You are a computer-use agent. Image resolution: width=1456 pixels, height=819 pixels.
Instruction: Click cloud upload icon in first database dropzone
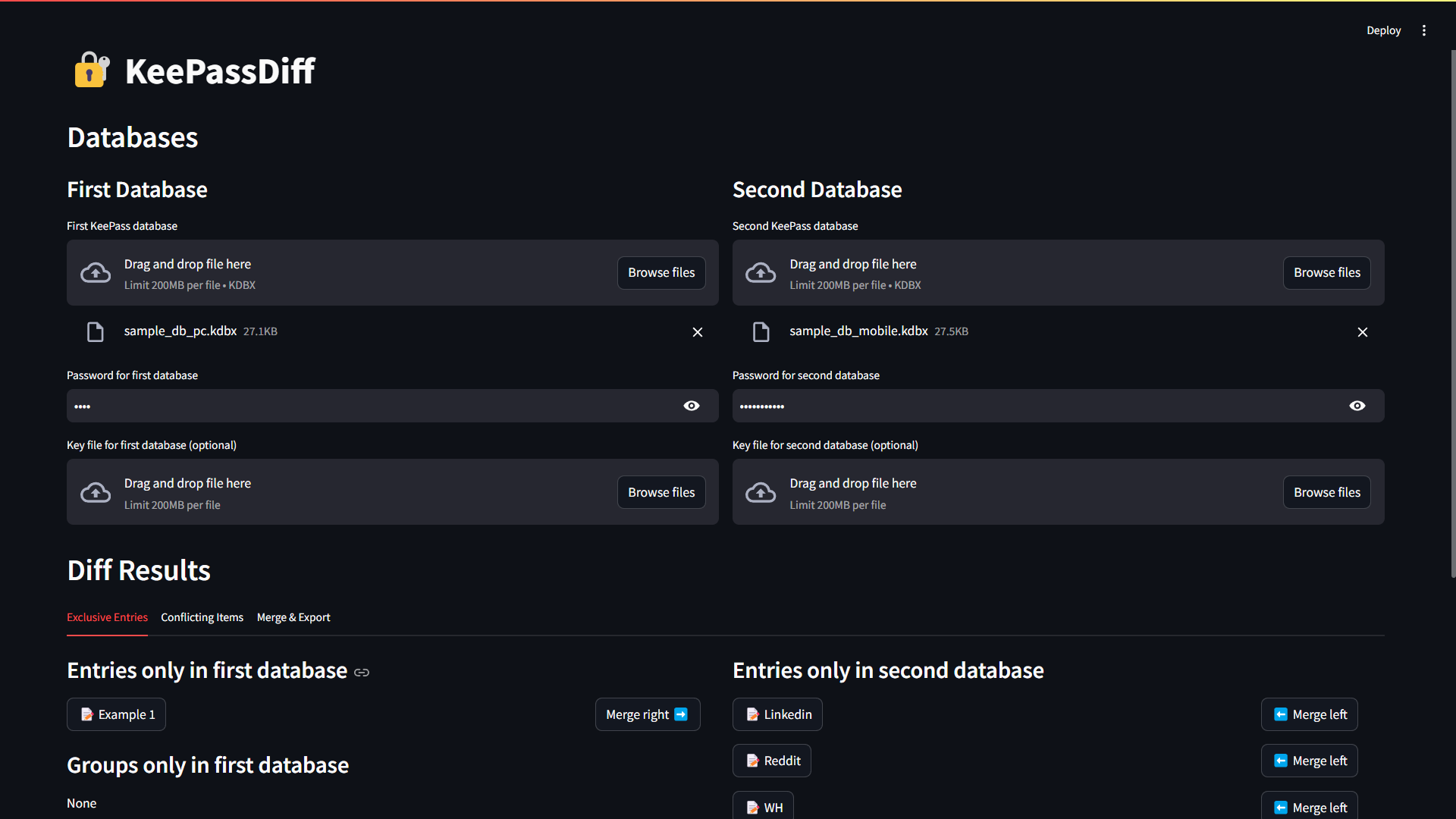[x=96, y=273]
